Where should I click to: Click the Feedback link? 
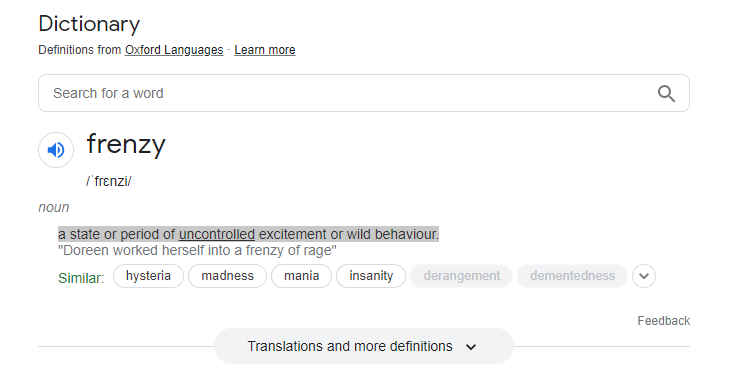(664, 321)
